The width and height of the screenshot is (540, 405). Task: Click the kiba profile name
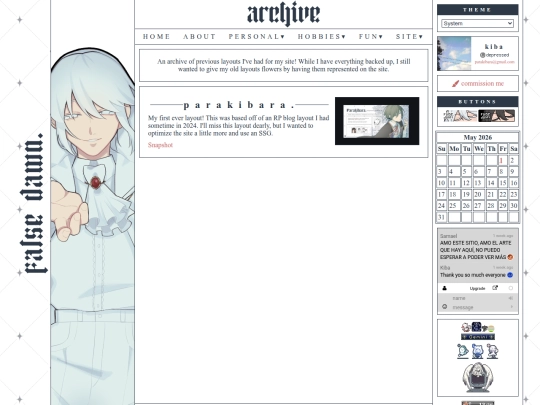point(494,46)
